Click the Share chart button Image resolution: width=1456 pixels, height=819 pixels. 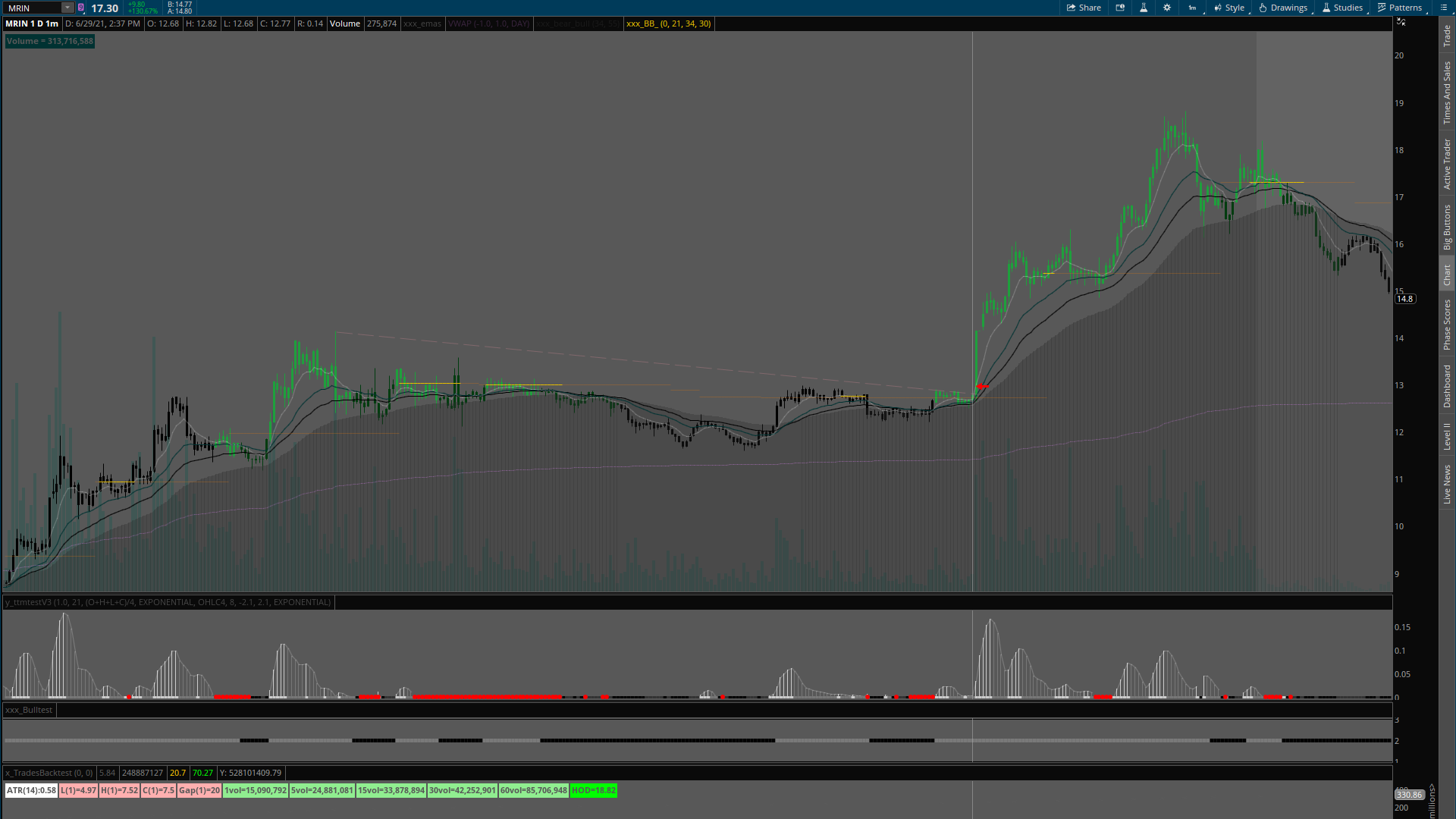(x=1084, y=8)
